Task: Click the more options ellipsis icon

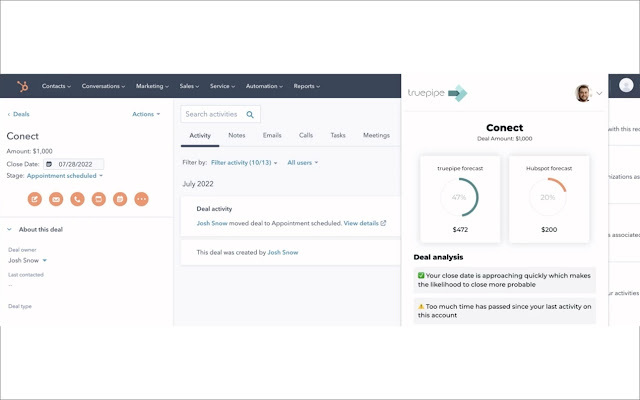Action: [141, 199]
